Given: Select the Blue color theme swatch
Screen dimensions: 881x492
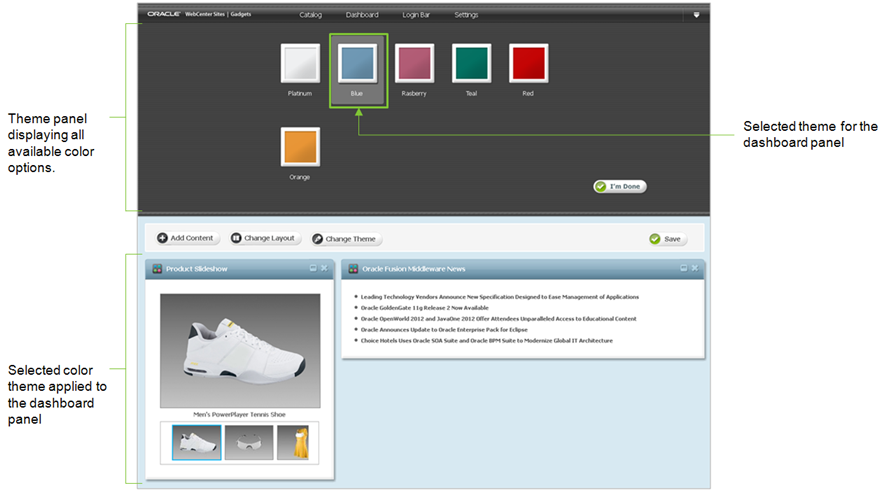Looking at the screenshot, I should point(357,63).
